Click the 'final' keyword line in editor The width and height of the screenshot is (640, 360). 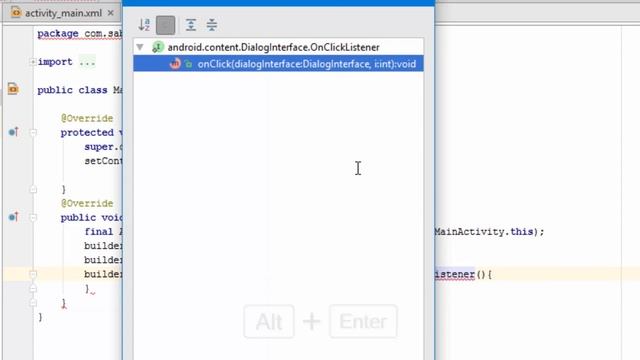99,232
